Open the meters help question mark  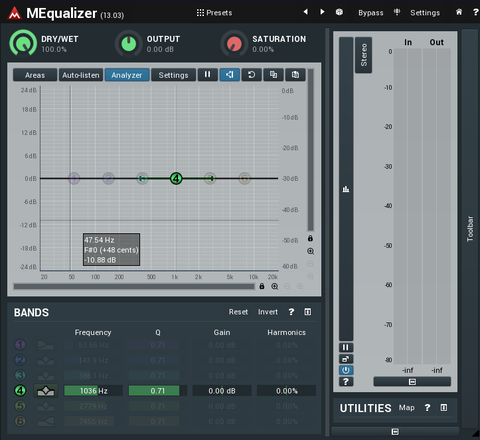[346, 382]
